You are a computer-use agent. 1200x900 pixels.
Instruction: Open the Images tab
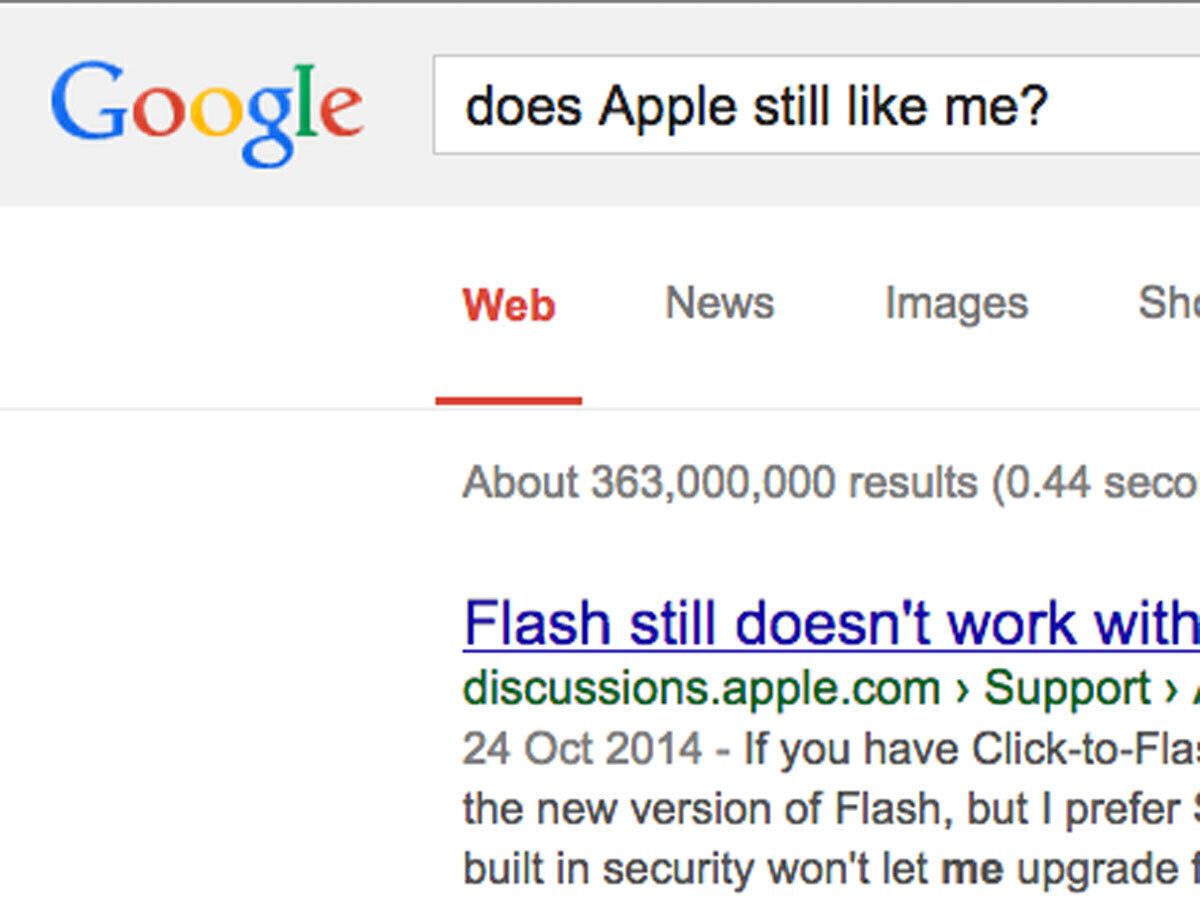956,303
